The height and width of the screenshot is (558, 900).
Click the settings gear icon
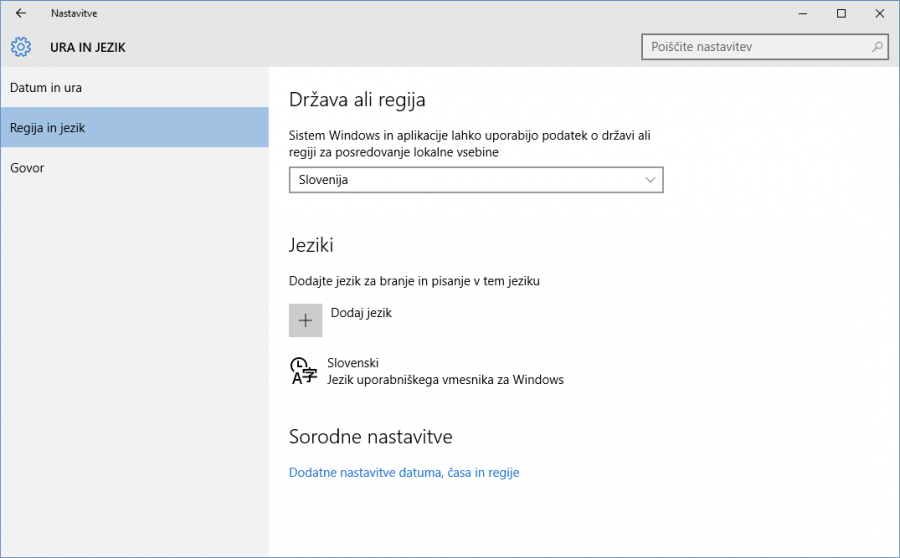click(x=21, y=47)
